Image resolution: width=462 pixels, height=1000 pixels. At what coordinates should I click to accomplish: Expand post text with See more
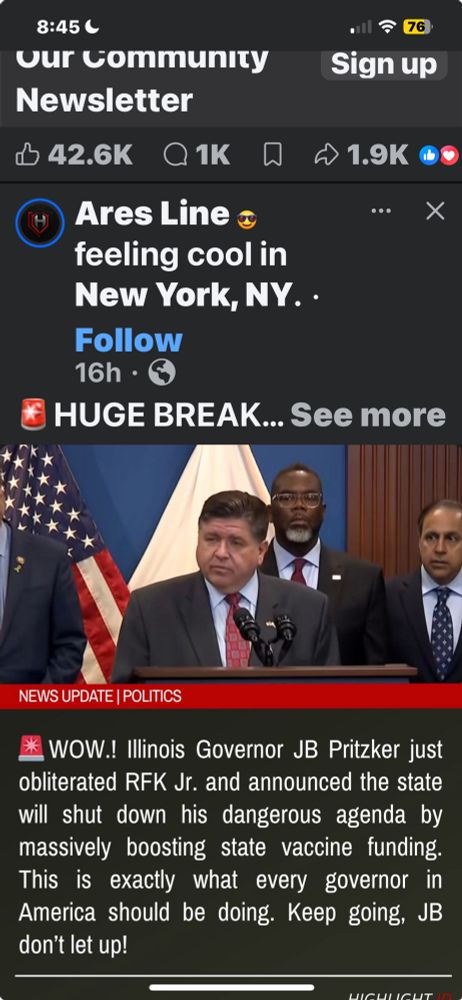tap(368, 415)
